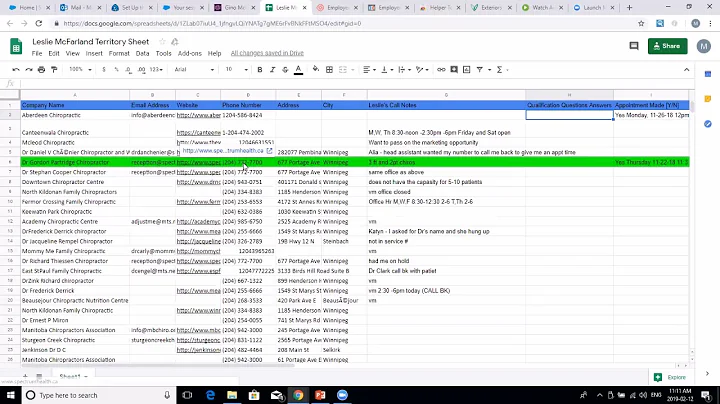This screenshot has height=404, width=720.
Task: Open Arial font family dropdown
Action: tap(194, 70)
